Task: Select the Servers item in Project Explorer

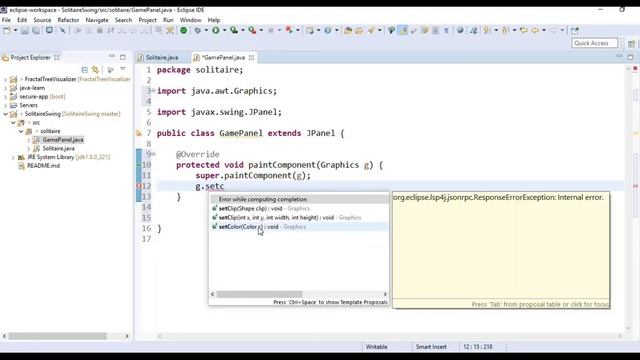Action: (x=28, y=105)
